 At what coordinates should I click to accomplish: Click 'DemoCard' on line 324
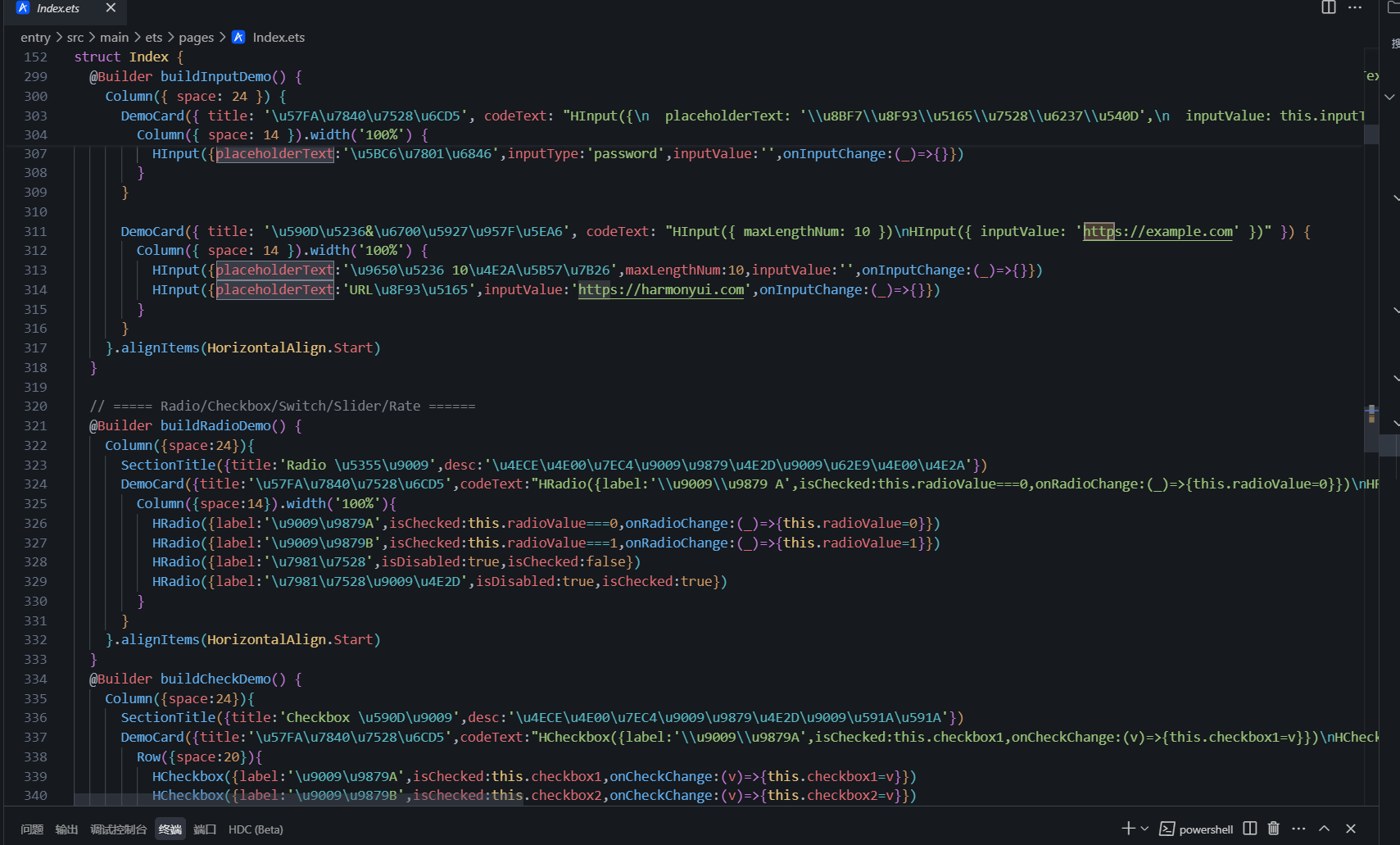click(152, 484)
